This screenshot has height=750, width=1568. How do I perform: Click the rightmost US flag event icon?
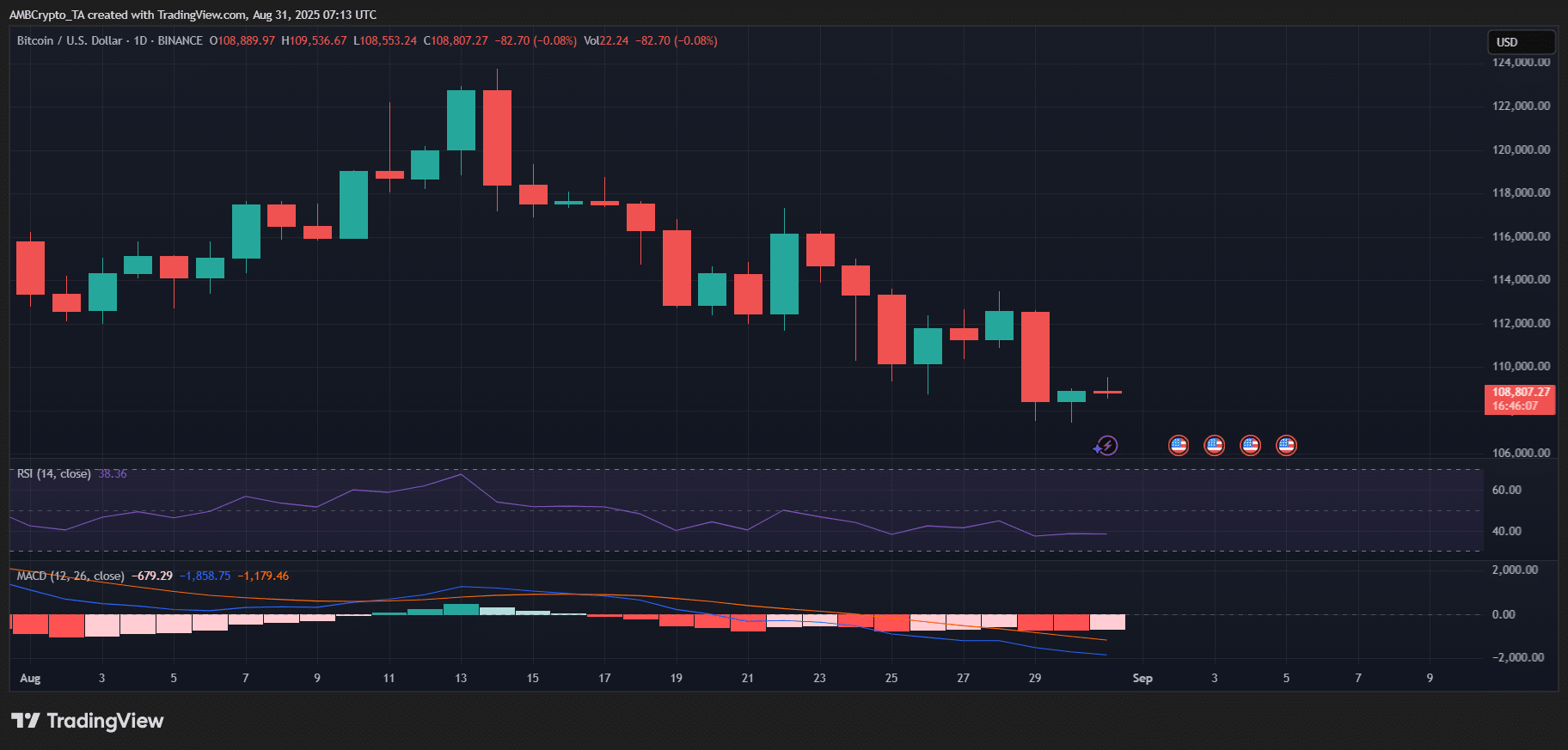point(1286,445)
